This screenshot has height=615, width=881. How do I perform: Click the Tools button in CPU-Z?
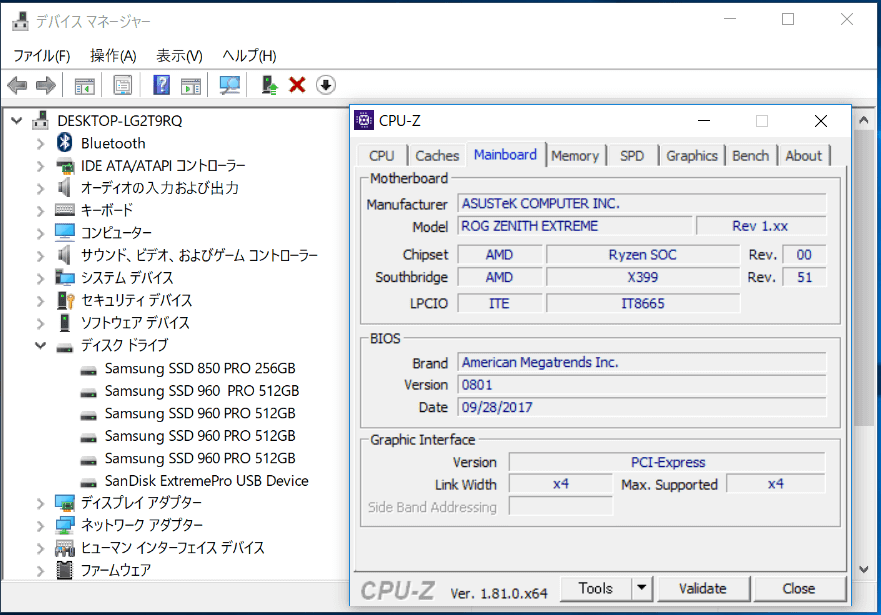(x=596, y=589)
